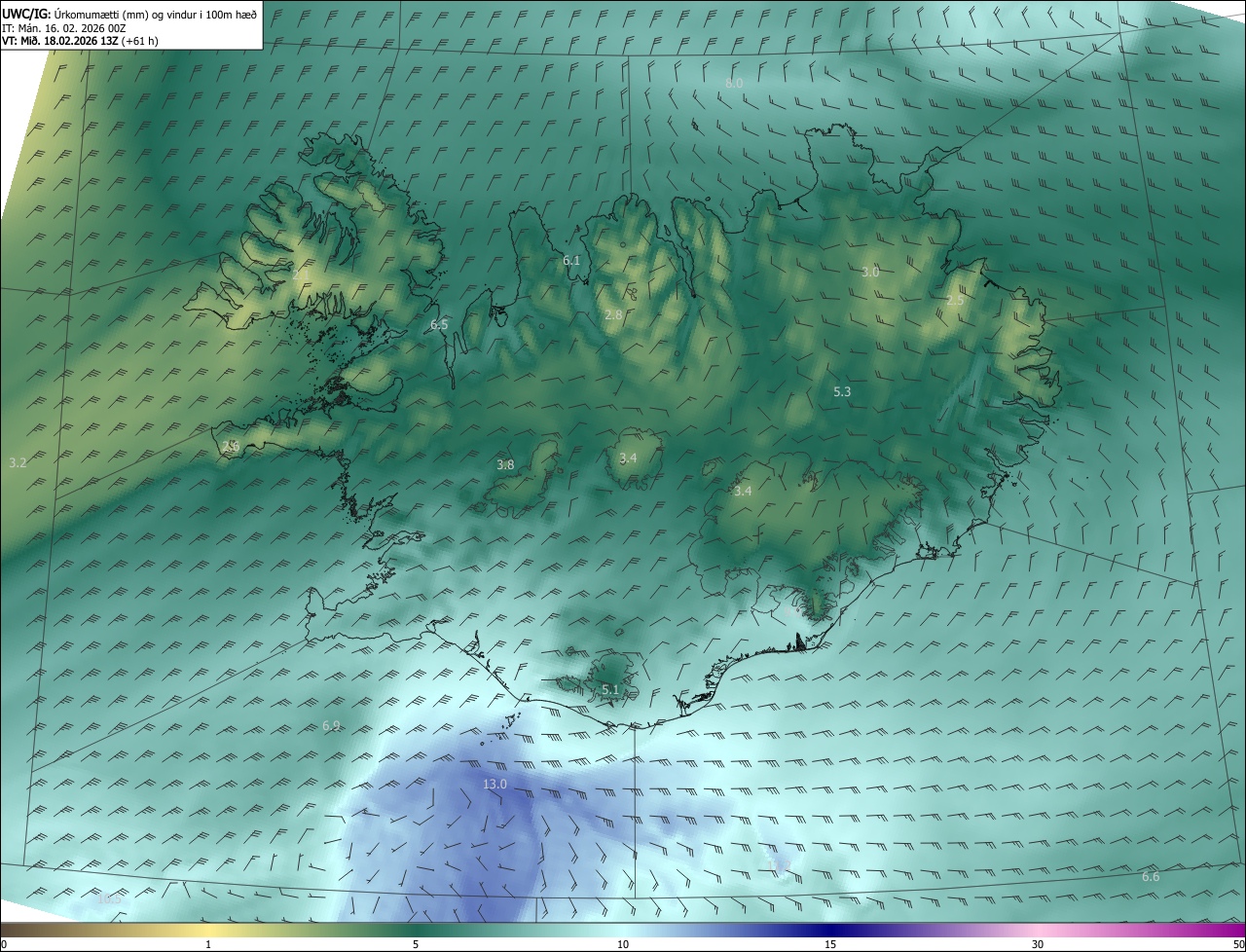The width and height of the screenshot is (1246, 952).
Task: Click the colour scale tick label 15
Action: pyautogui.click(x=830, y=944)
